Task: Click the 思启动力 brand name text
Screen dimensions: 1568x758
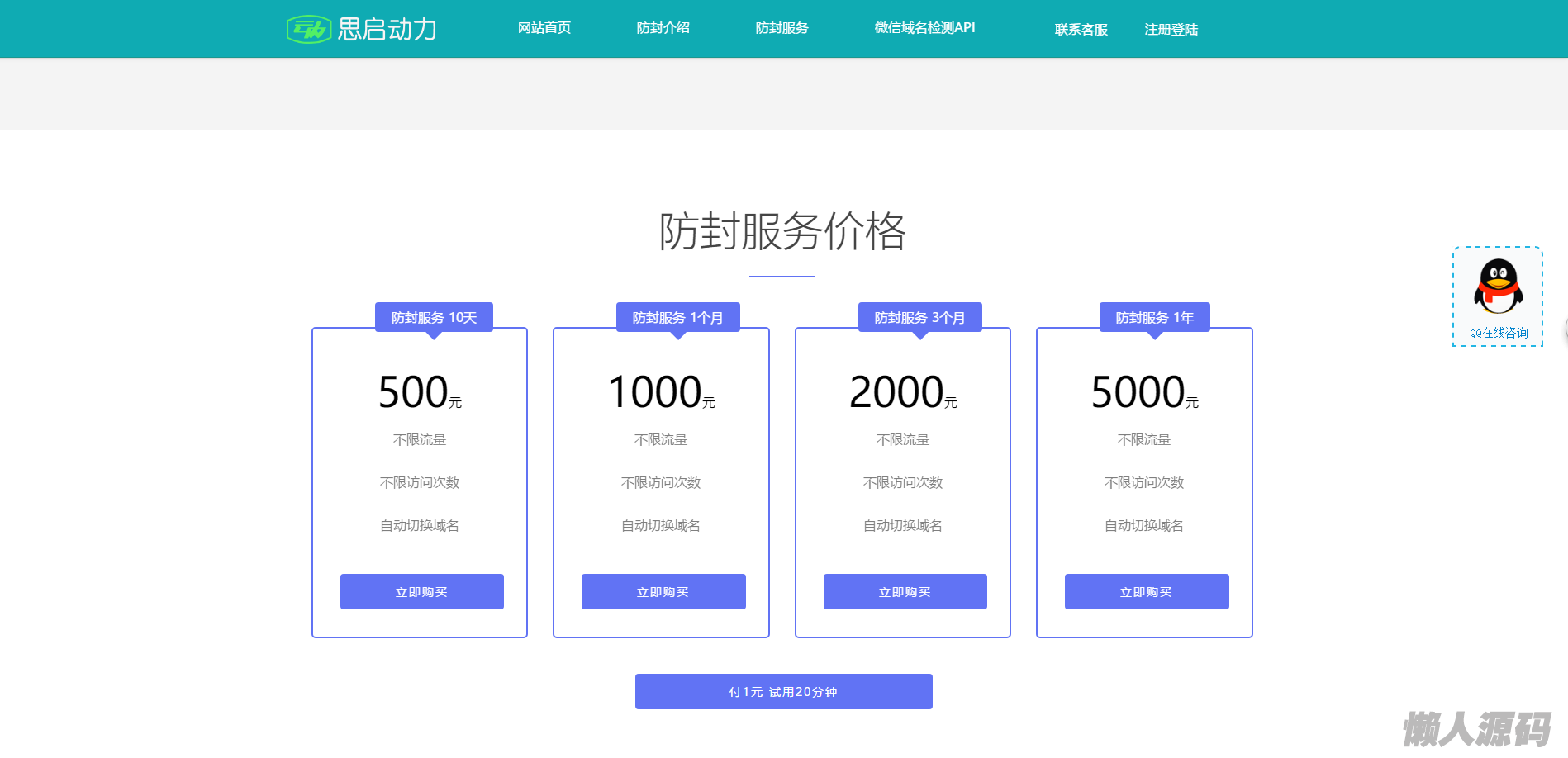Action: click(387, 30)
